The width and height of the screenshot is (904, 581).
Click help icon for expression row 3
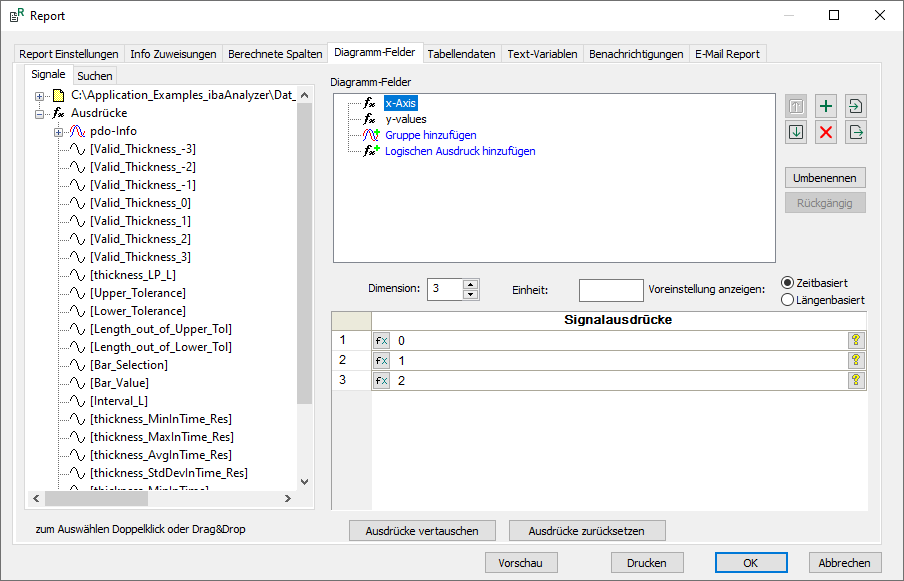pos(856,380)
